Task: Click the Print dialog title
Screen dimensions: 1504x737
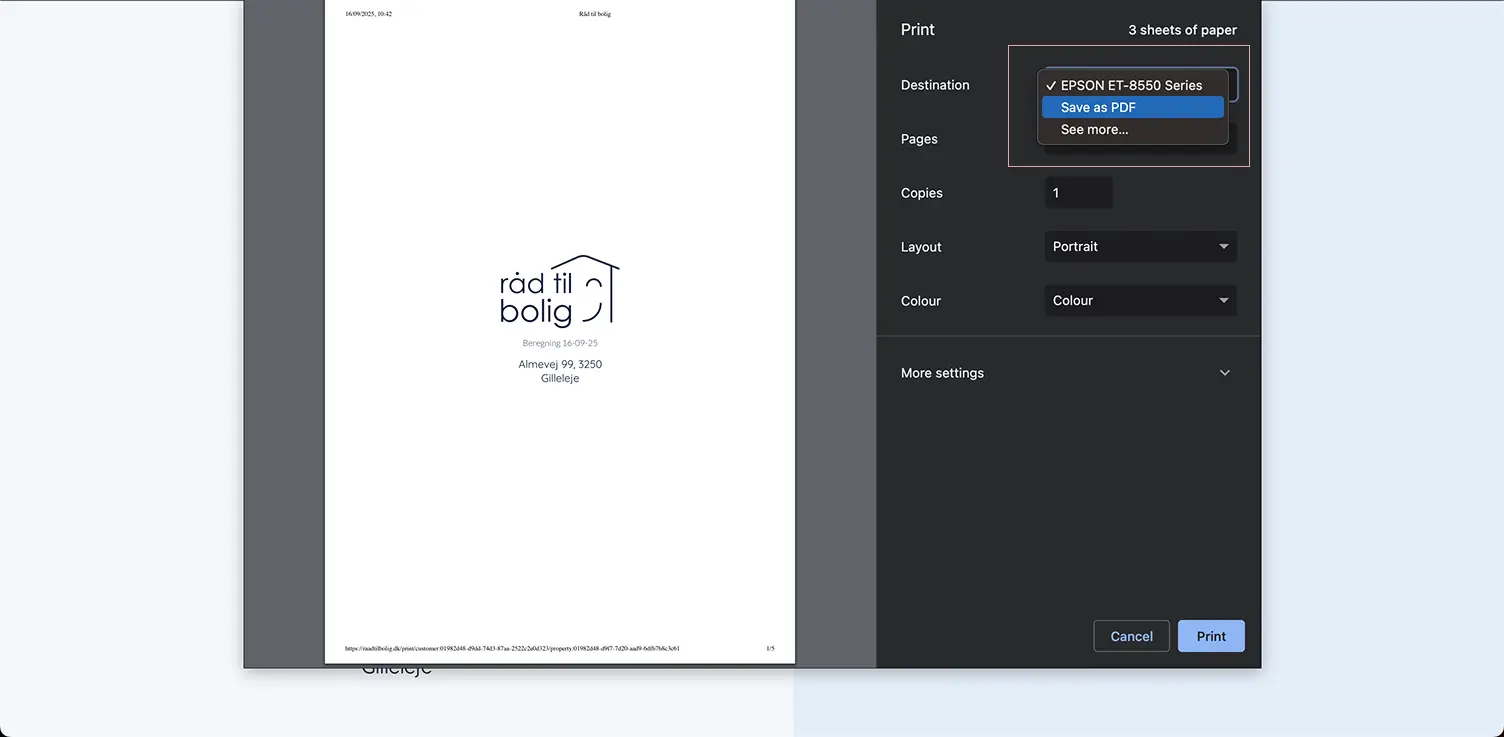Action: [918, 30]
